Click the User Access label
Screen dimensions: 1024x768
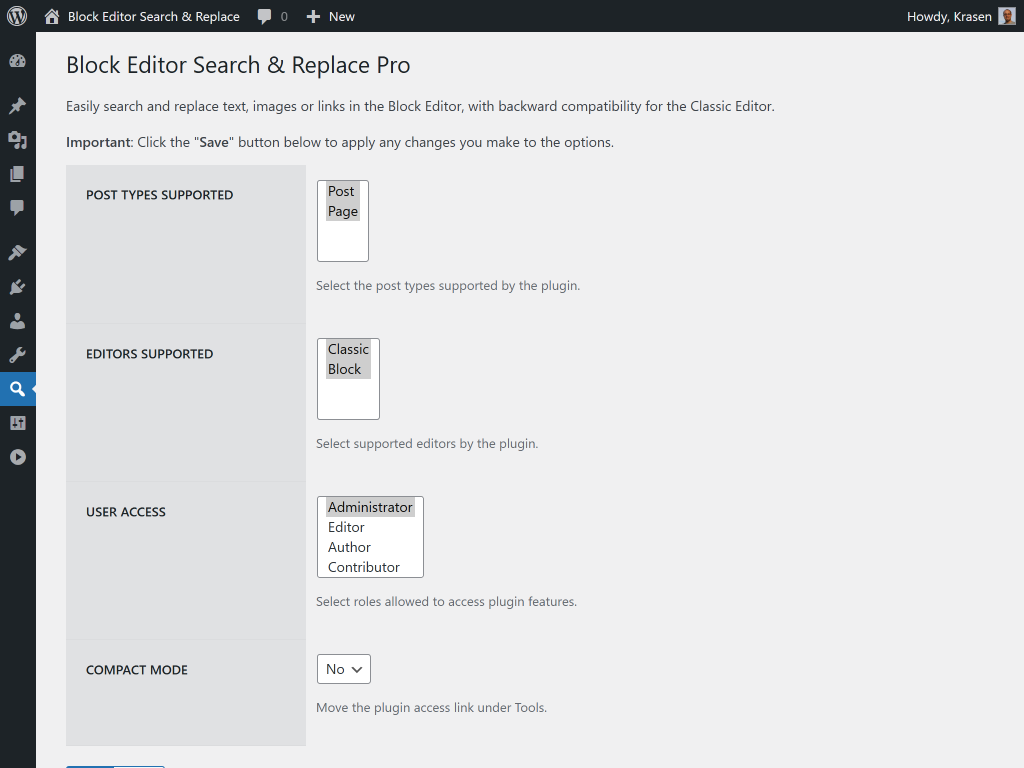point(126,512)
